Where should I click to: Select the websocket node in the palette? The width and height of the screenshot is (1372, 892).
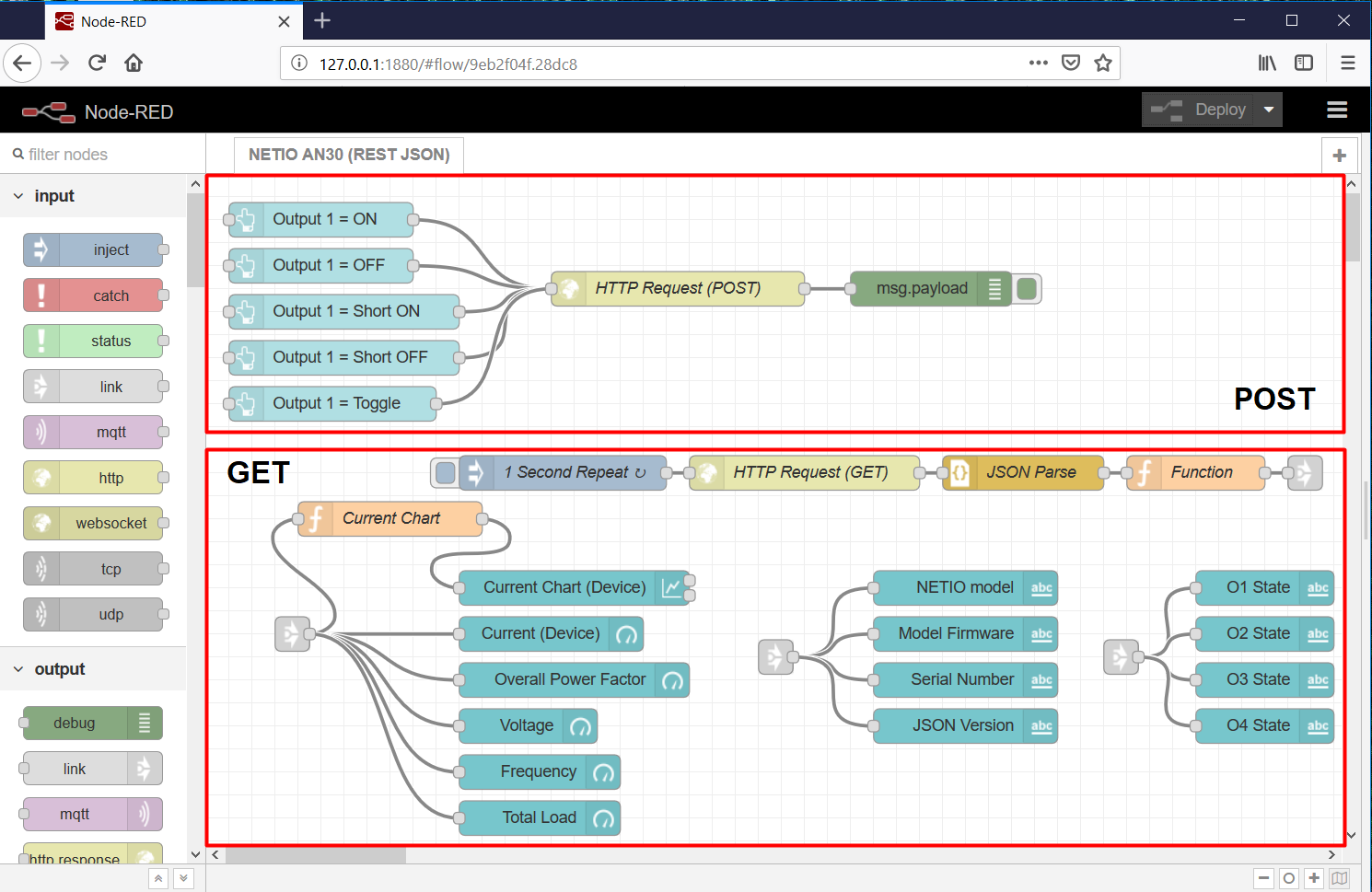click(x=93, y=523)
